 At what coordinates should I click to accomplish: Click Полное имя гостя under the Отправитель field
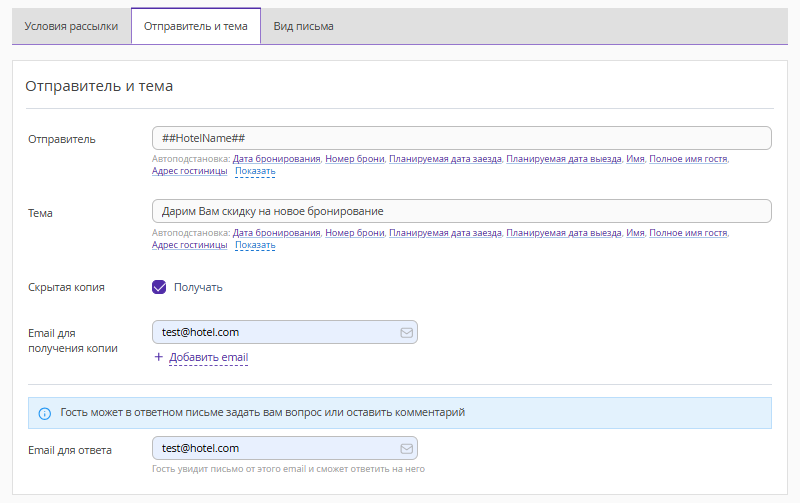[688, 159]
